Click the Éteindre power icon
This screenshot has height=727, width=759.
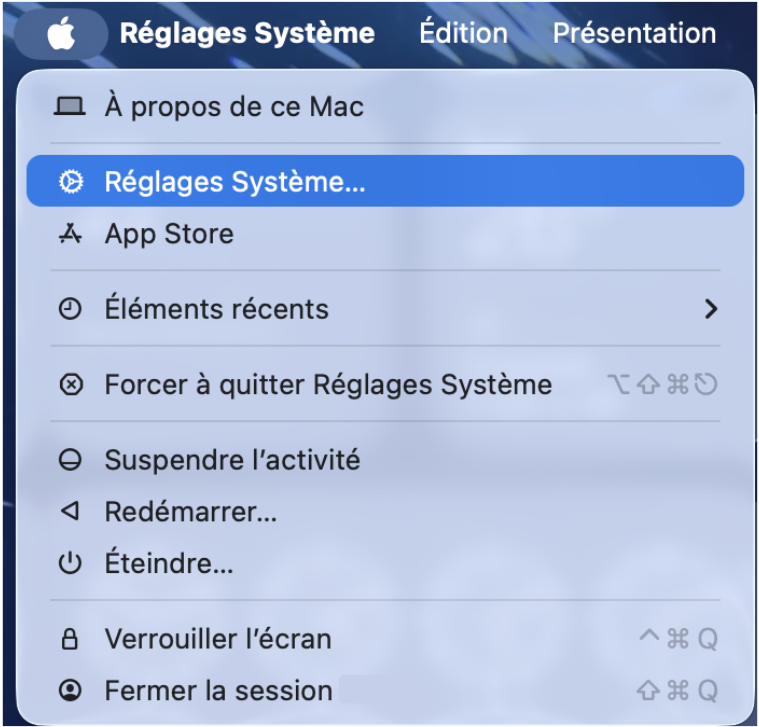coord(69,564)
